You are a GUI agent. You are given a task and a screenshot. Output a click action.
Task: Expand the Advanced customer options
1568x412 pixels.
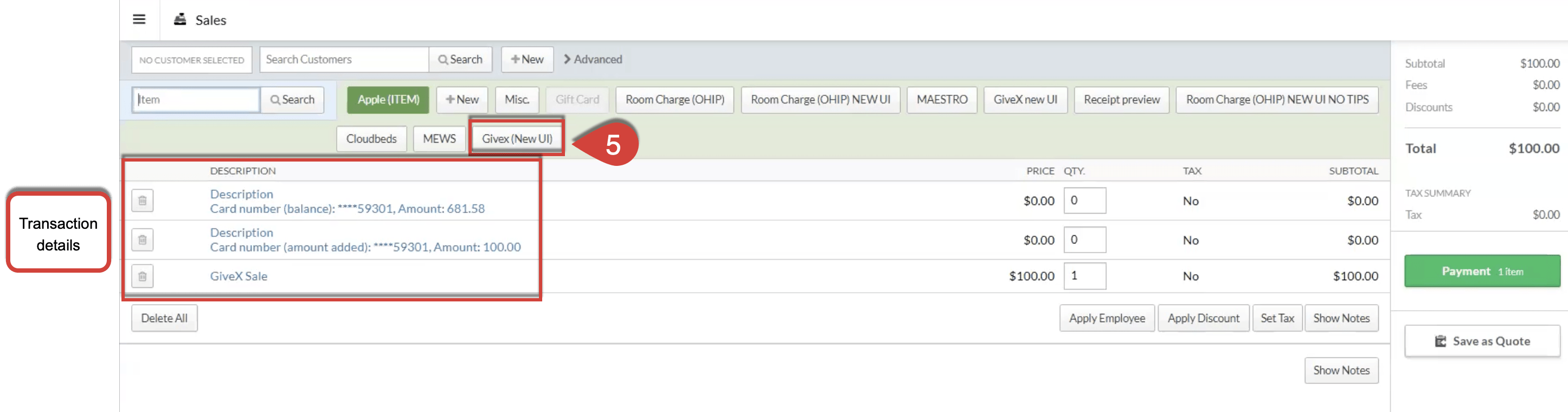click(x=593, y=60)
